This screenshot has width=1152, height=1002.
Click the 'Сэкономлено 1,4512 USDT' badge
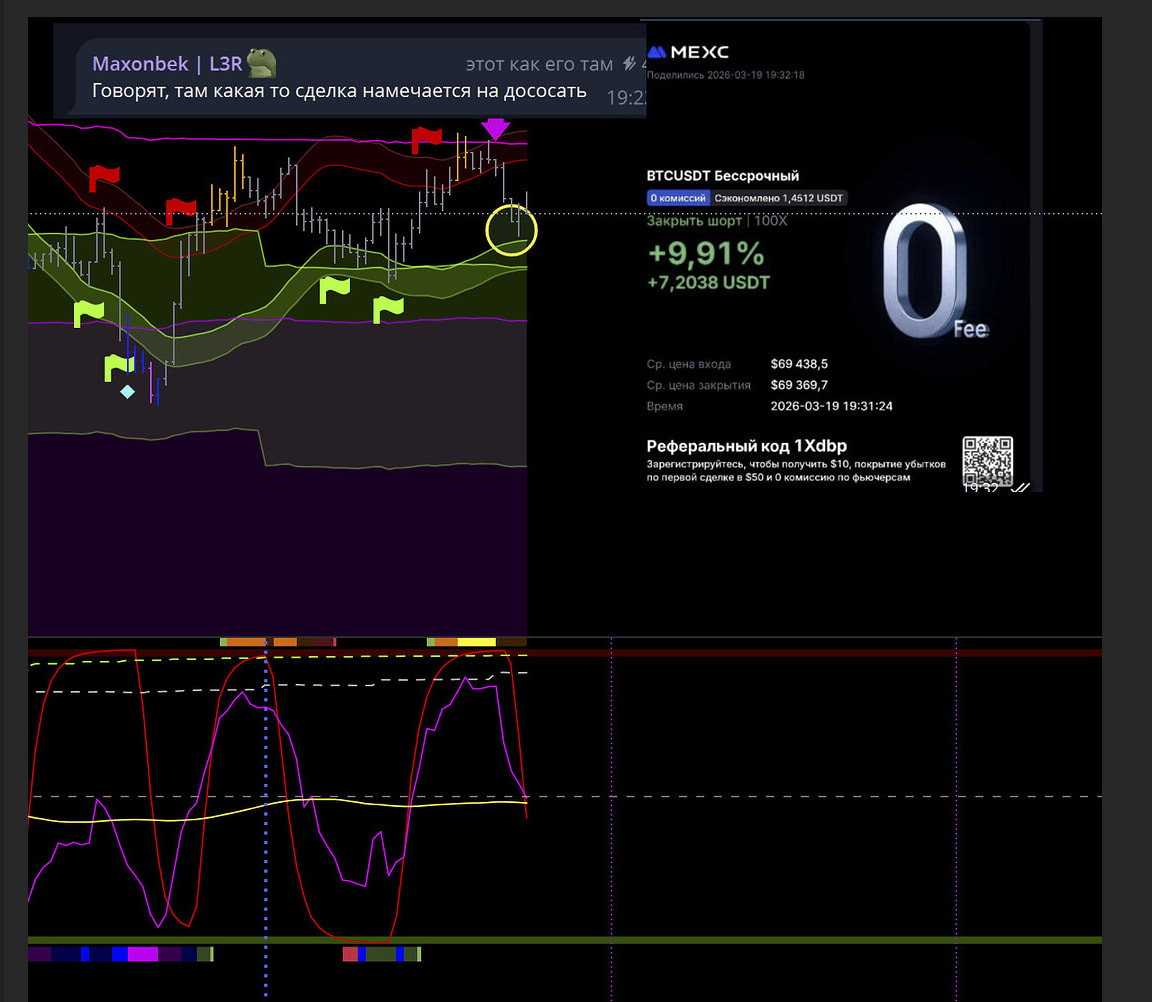tap(778, 198)
